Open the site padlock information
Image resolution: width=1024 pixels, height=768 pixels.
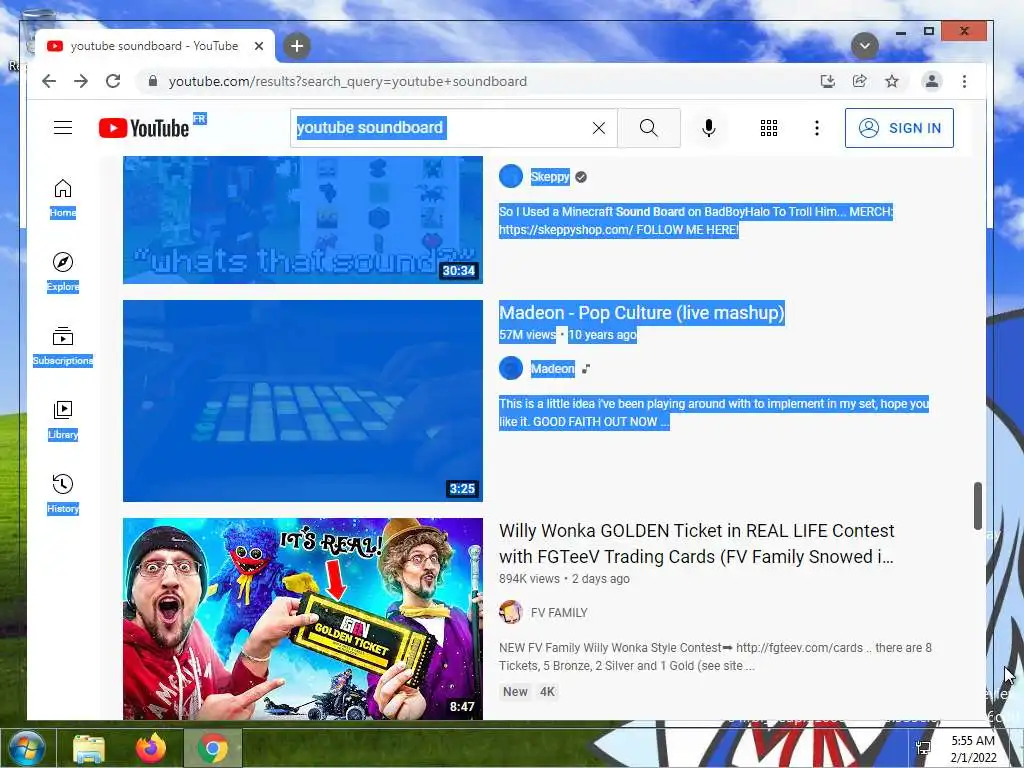(x=153, y=81)
